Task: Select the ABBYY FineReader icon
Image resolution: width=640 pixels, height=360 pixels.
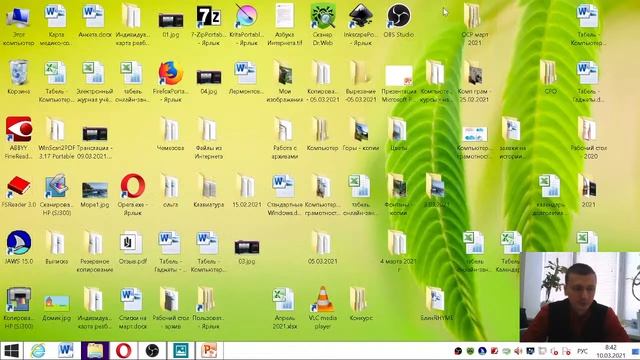Action: pos(18,130)
